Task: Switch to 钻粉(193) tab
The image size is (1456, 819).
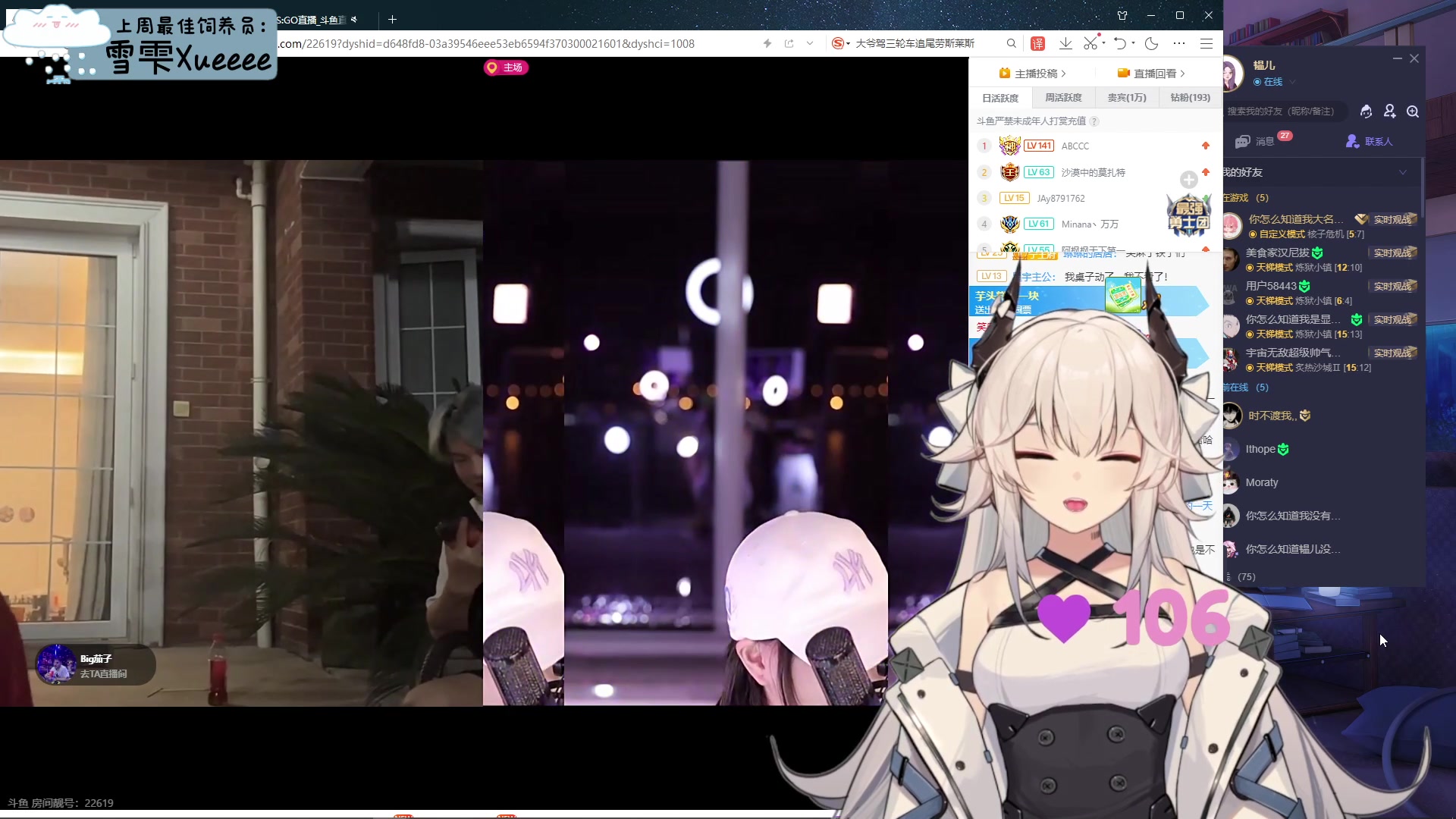Action: tap(1190, 98)
